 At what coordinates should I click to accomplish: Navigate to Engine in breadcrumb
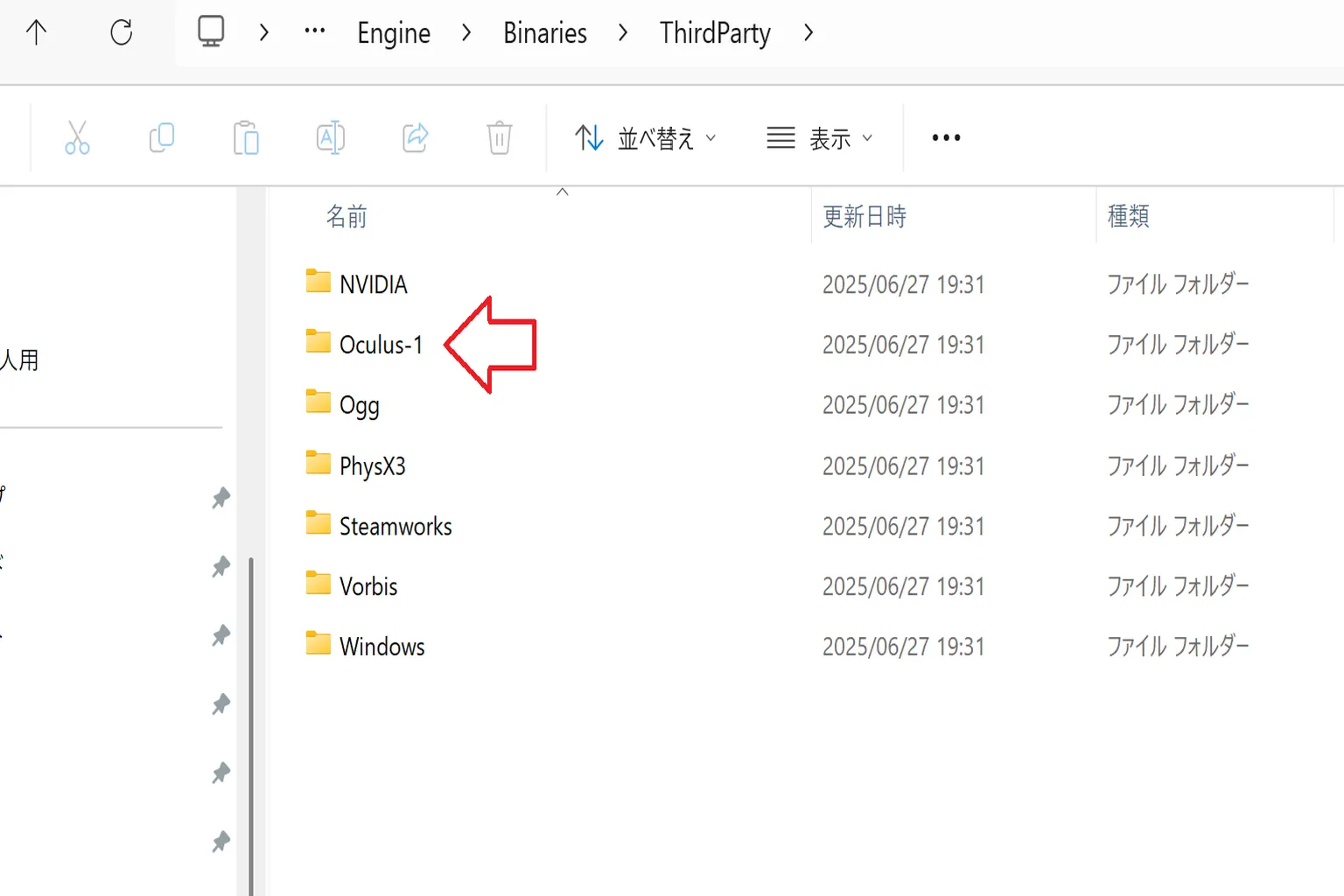[394, 33]
